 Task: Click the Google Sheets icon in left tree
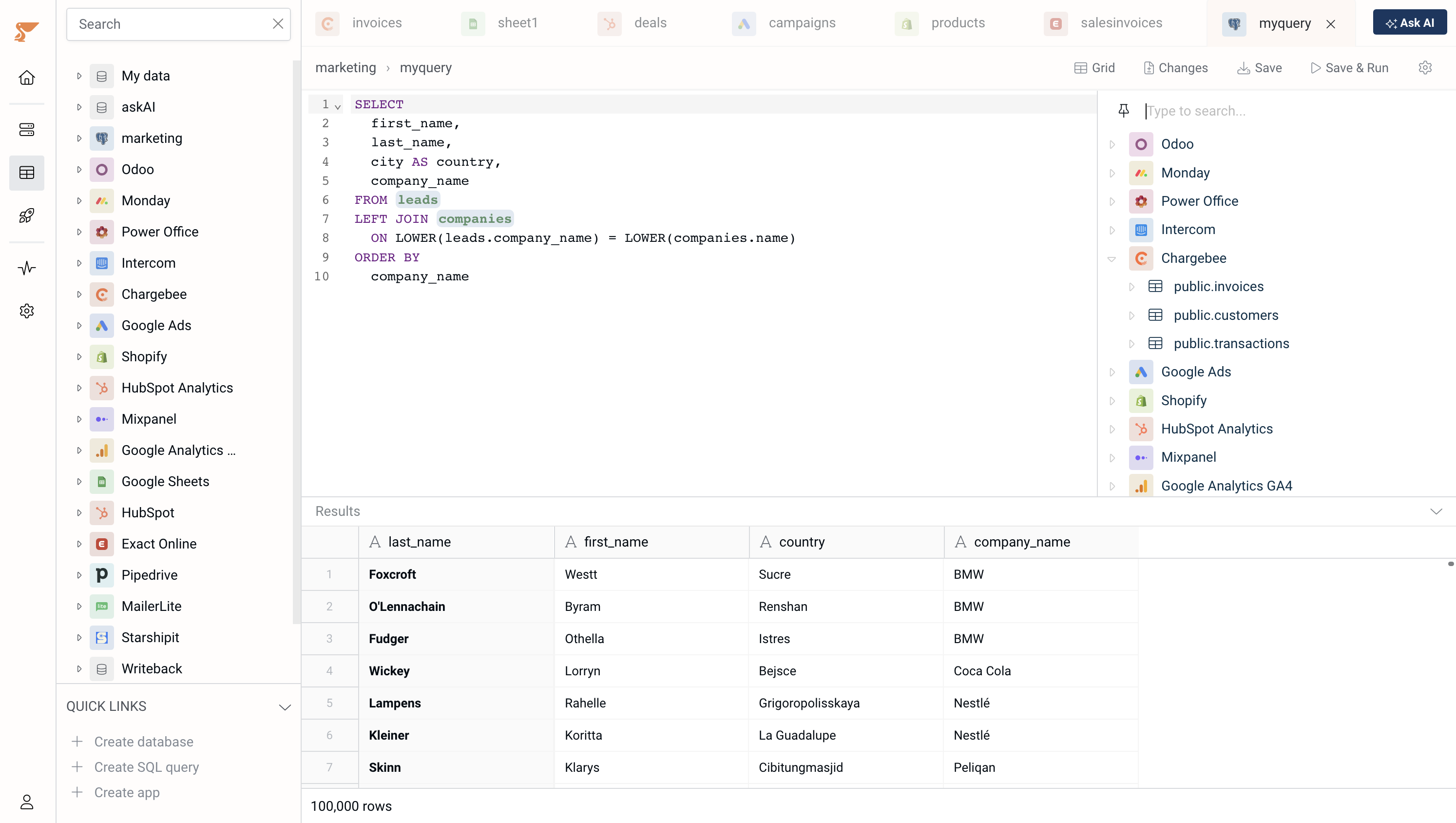click(x=102, y=481)
